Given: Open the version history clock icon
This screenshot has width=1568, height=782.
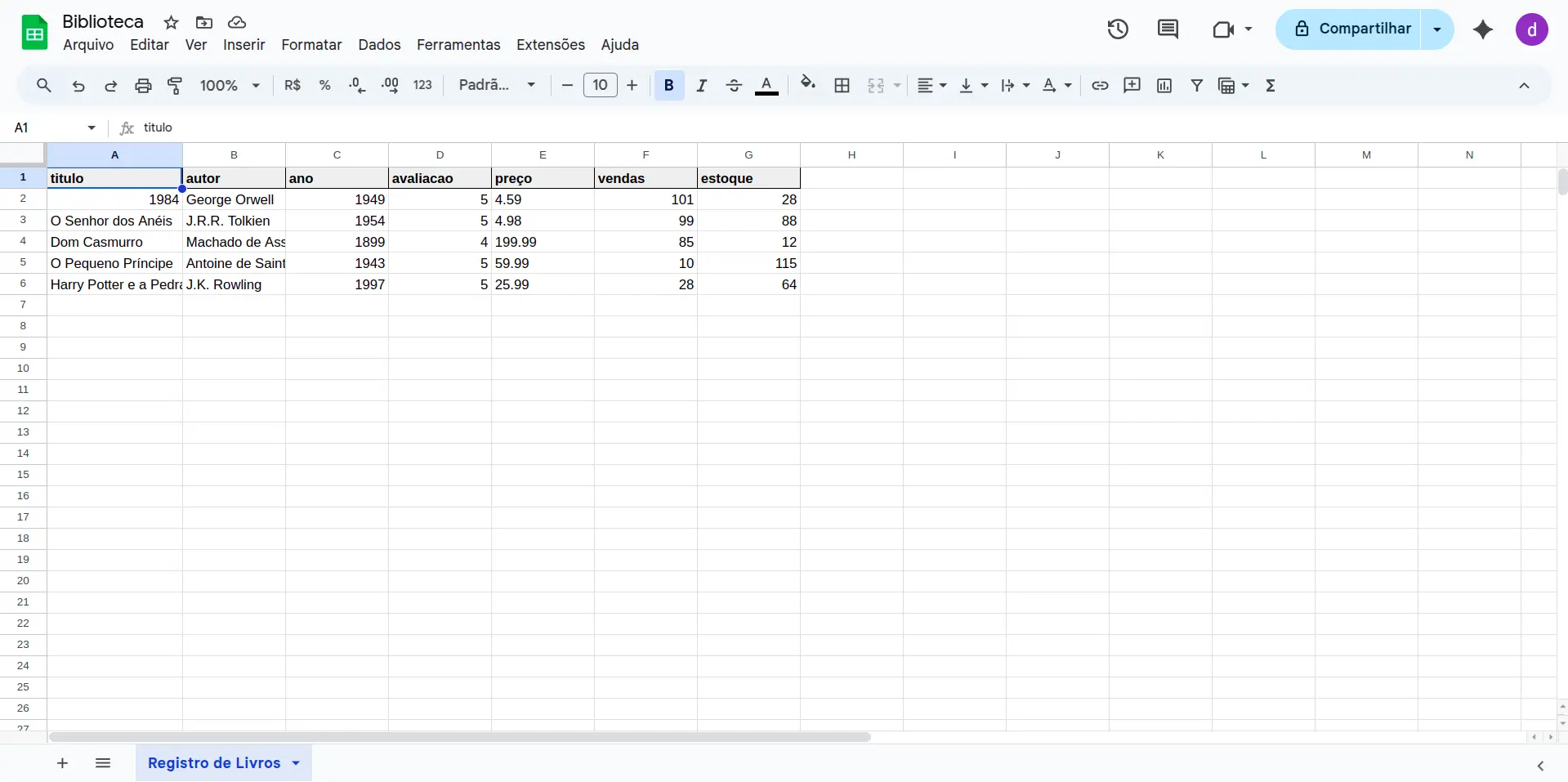Looking at the screenshot, I should [x=1118, y=29].
